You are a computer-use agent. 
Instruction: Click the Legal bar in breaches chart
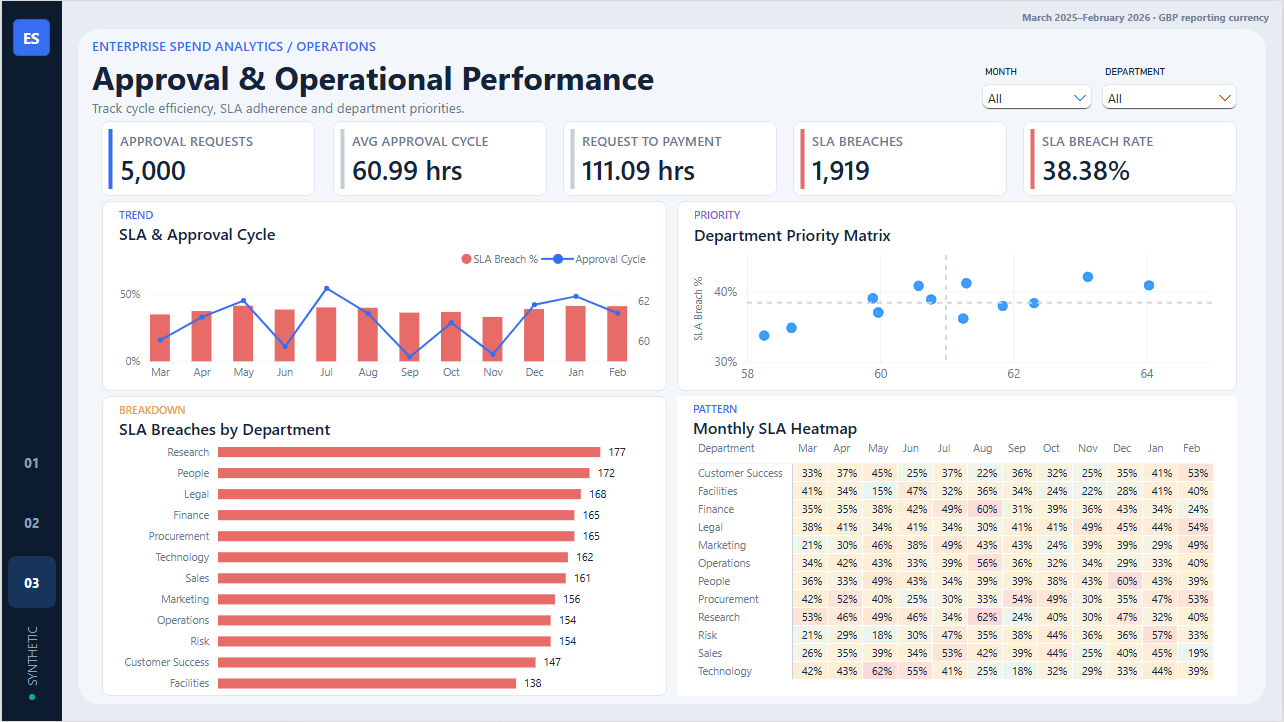pyautogui.click(x=399, y=494)
